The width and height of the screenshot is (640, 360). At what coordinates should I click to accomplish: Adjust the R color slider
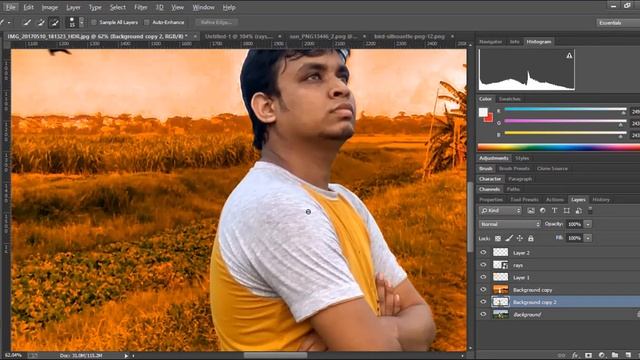point(565,109)
